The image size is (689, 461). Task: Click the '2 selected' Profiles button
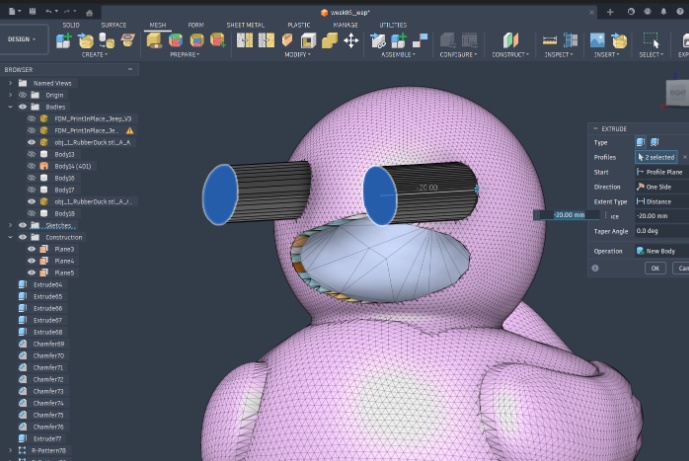coord(656,157)
